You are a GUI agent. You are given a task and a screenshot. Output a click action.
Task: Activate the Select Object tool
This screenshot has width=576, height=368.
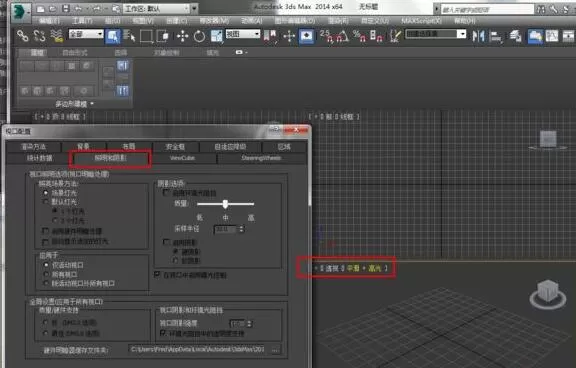pyautogui.click(x=113, y=36)
